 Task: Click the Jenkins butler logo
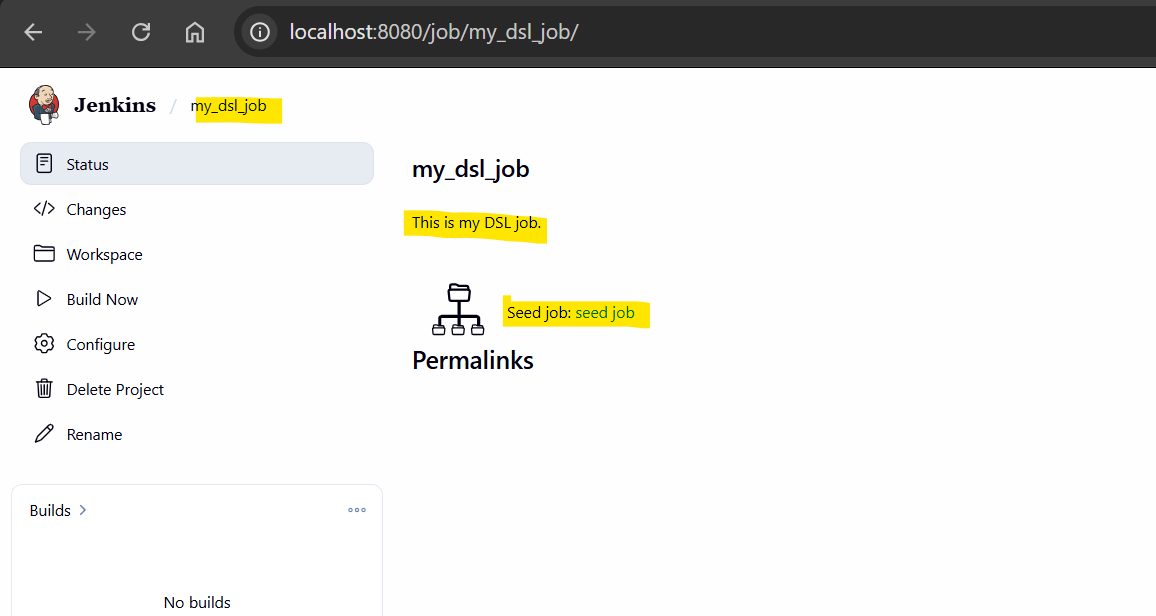click(44, 105)
